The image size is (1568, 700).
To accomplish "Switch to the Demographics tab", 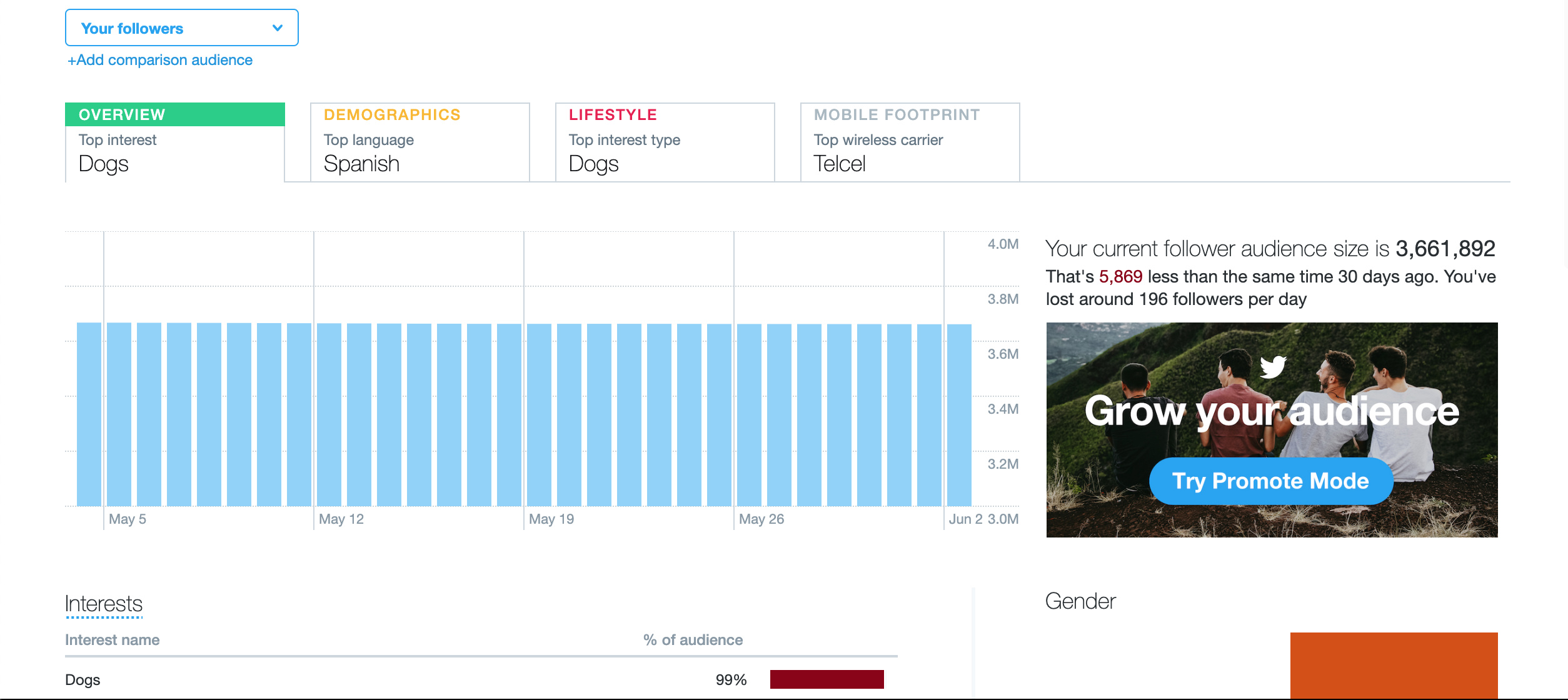I will click(x=420, y=142).
